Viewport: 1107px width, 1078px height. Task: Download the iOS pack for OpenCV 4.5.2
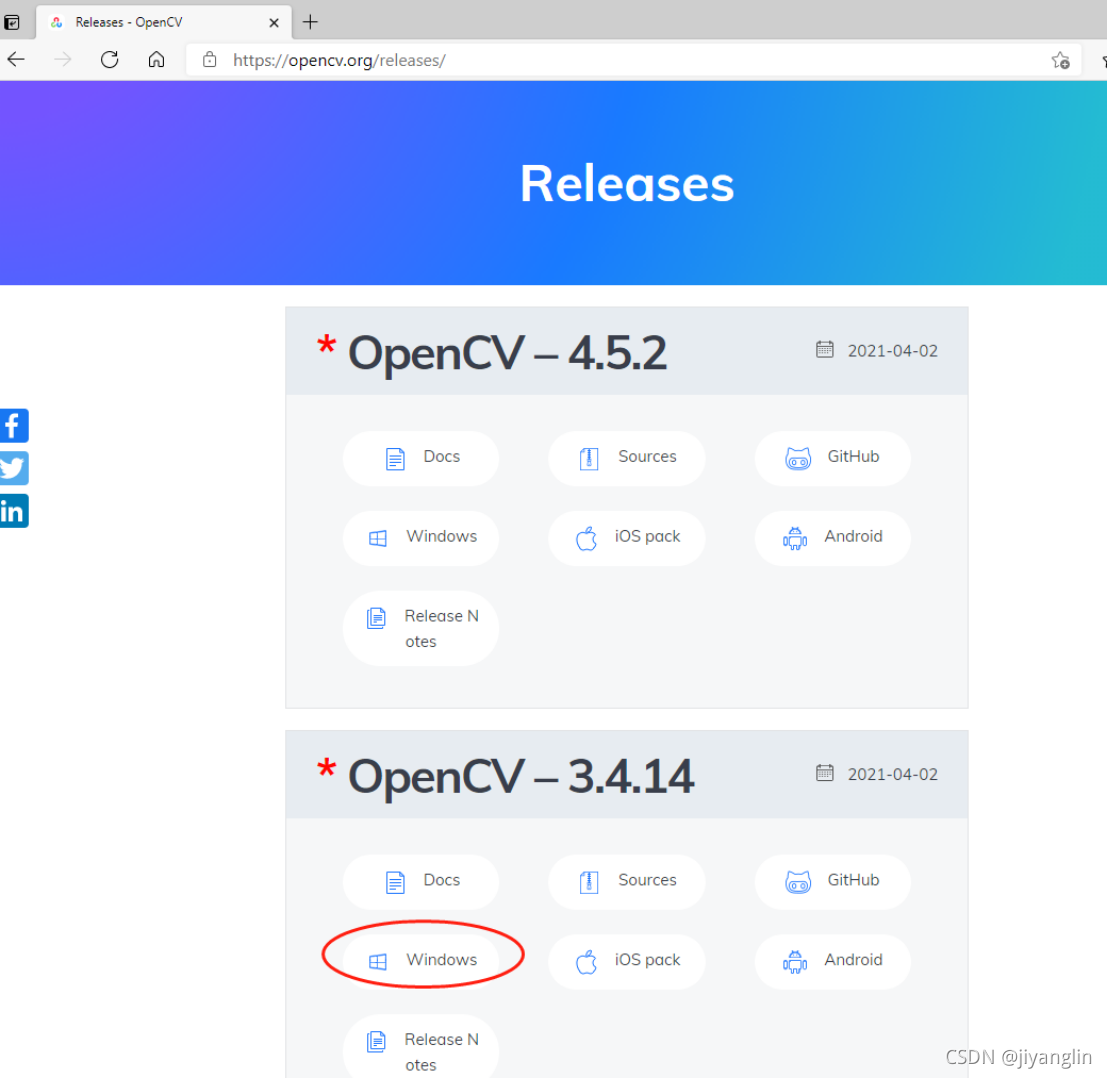point(627,538)
